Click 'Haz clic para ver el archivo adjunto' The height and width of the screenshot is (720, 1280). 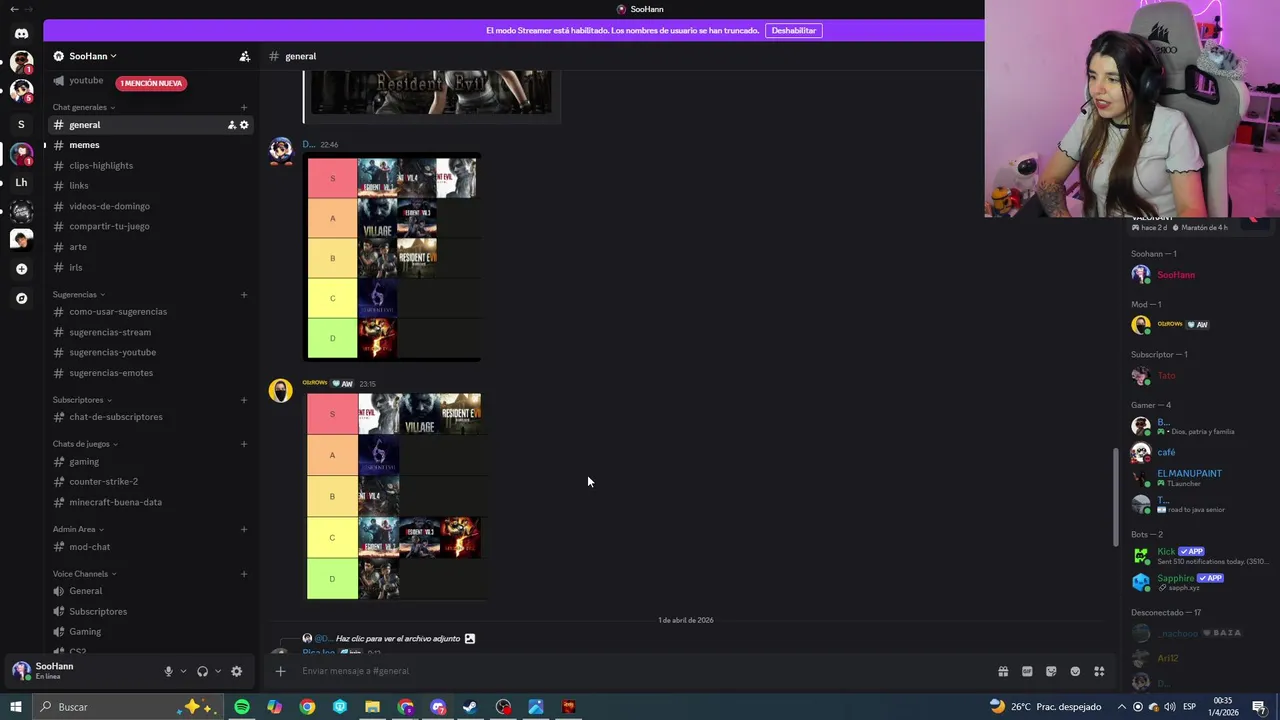(398, 639)
